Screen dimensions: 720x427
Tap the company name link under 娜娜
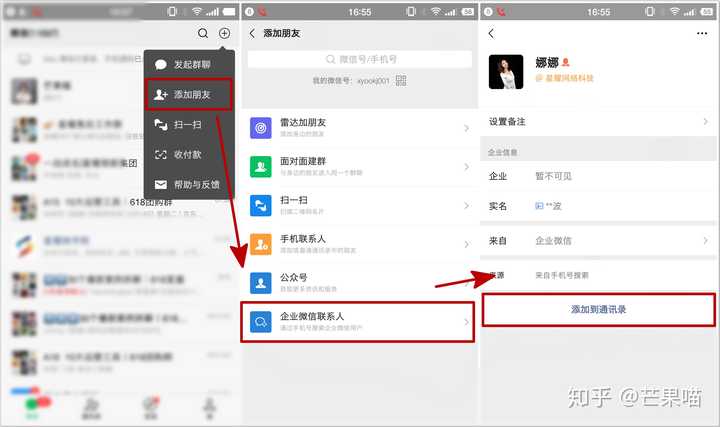[x=565, y=78]
